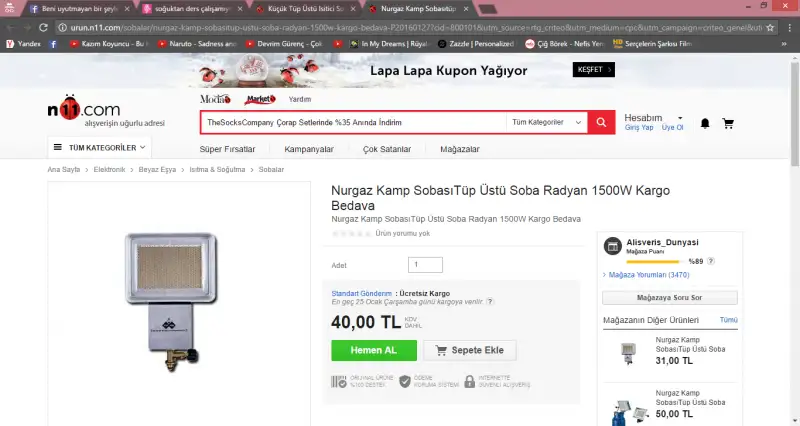Open the 31,00 TL product thumbnail
The image size is (800, 426).
tap(628, 353)
